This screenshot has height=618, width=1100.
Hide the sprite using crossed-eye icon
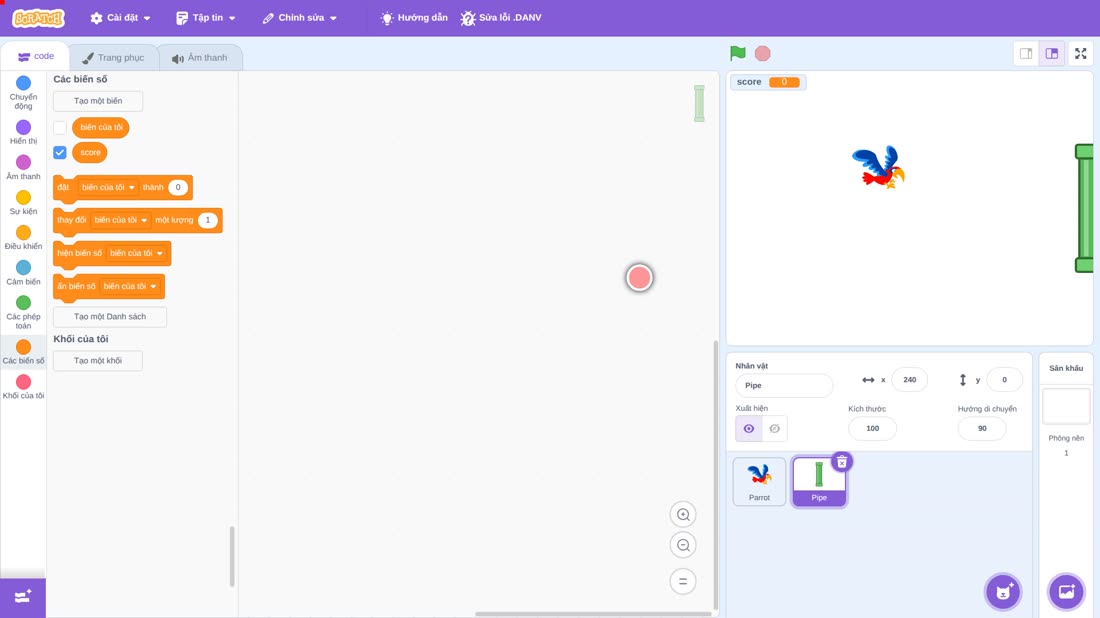[774, 429]
